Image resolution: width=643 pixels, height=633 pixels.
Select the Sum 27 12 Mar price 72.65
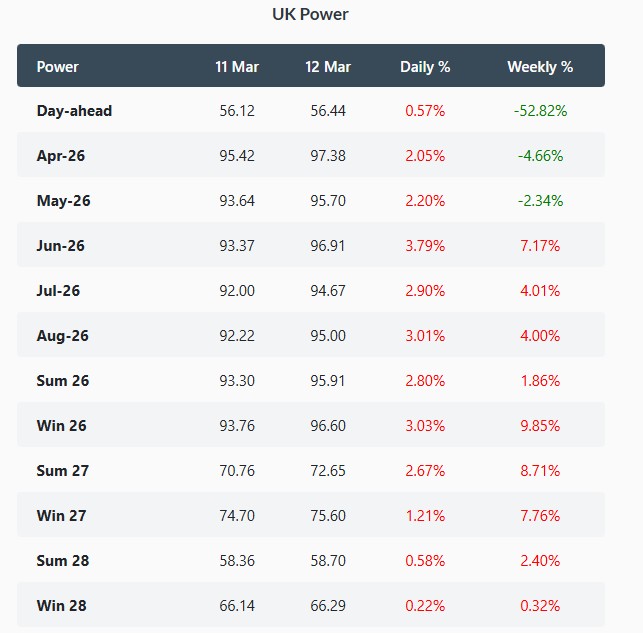click(x=328, y=471)
